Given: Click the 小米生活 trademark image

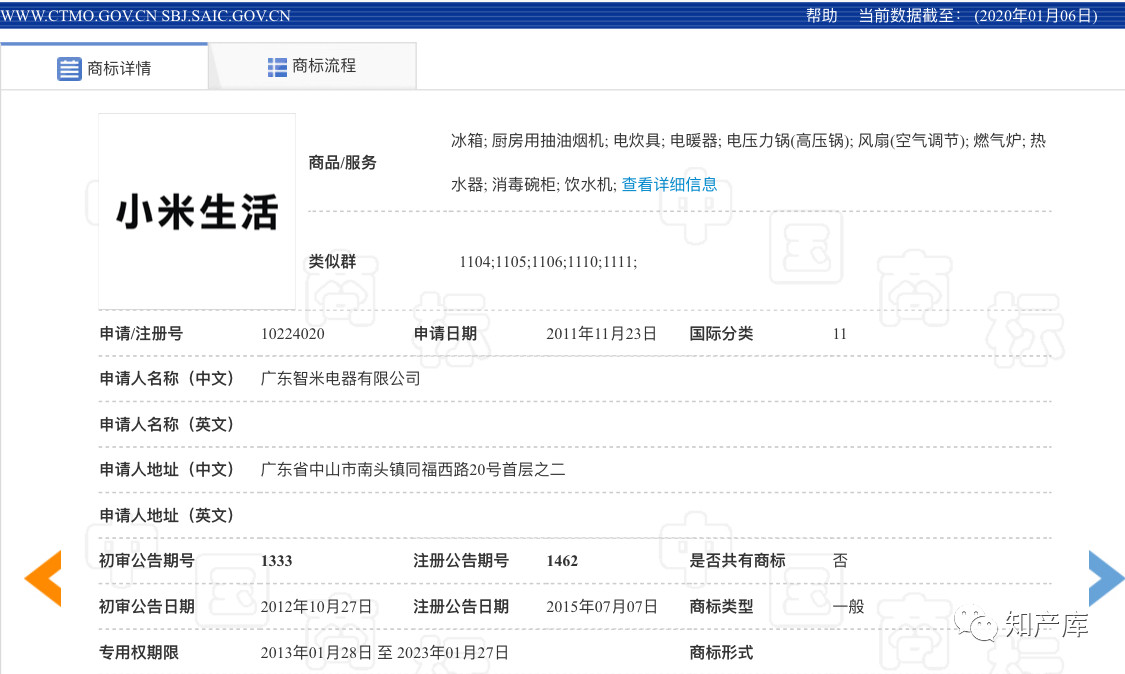Looking at the screenshot, I should pos(197,211).
